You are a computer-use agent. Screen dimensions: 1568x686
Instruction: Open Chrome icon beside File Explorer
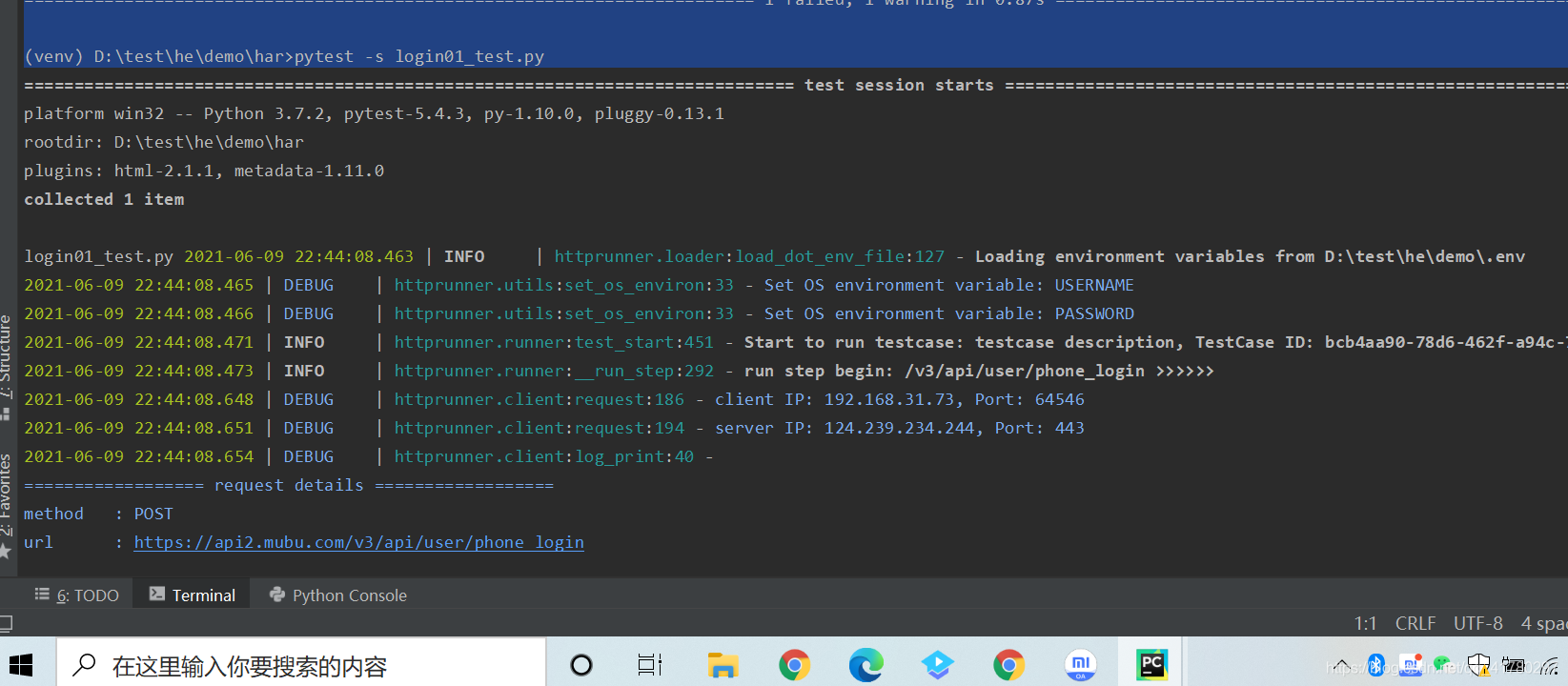pyautogui.click(x=794, y=664)
